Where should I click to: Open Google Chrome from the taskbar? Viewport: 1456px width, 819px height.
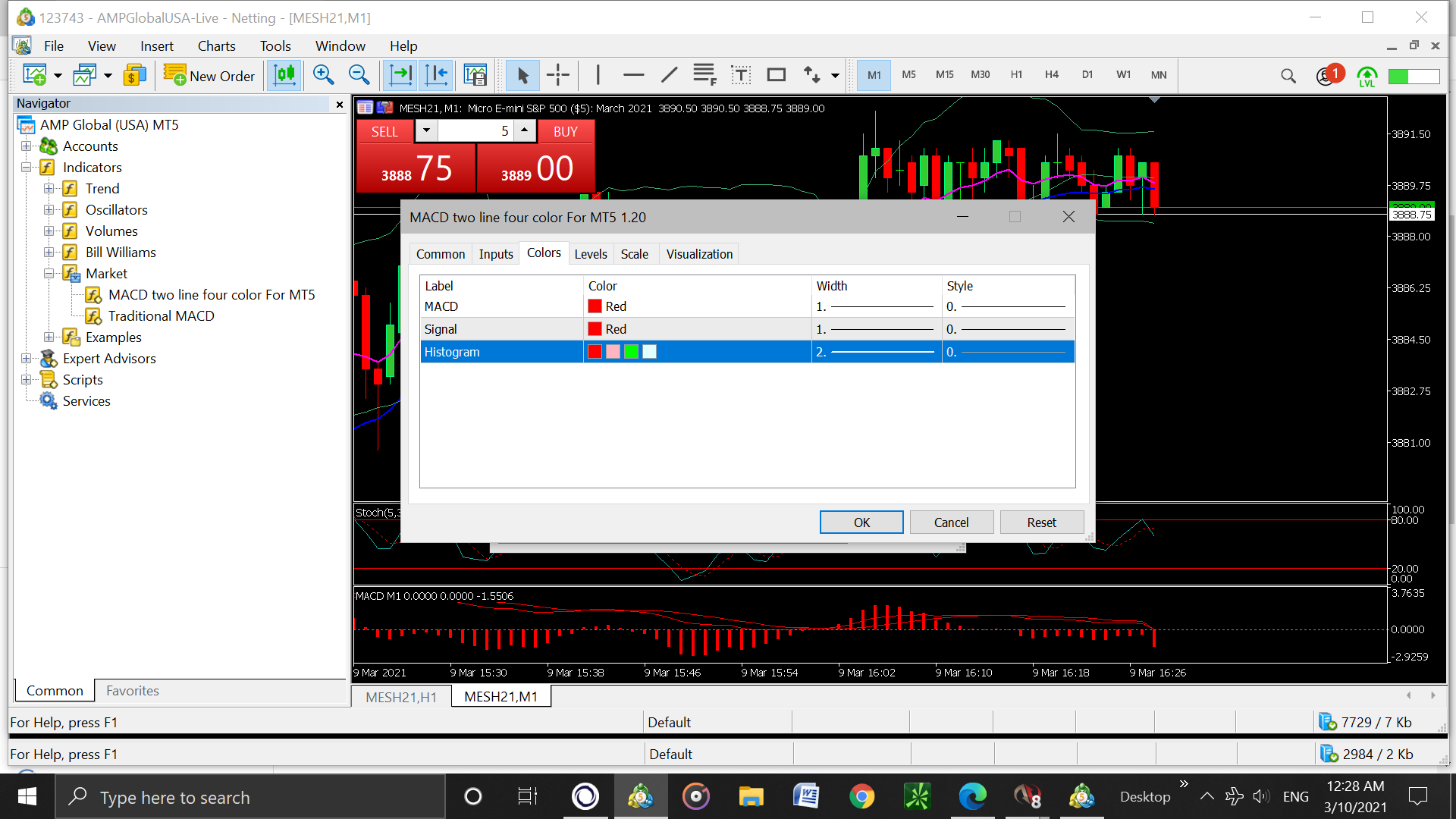pyautogui.click(x=861, y=797)
